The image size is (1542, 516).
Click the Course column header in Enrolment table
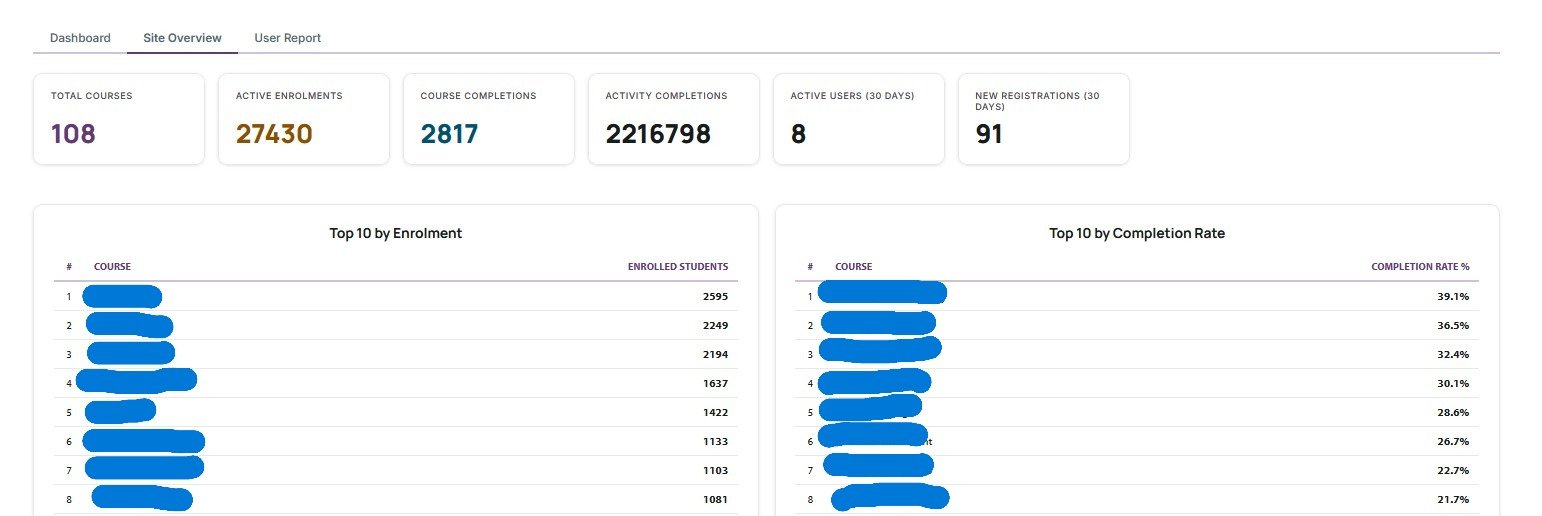pyautogui.click(x=112, y=267)
